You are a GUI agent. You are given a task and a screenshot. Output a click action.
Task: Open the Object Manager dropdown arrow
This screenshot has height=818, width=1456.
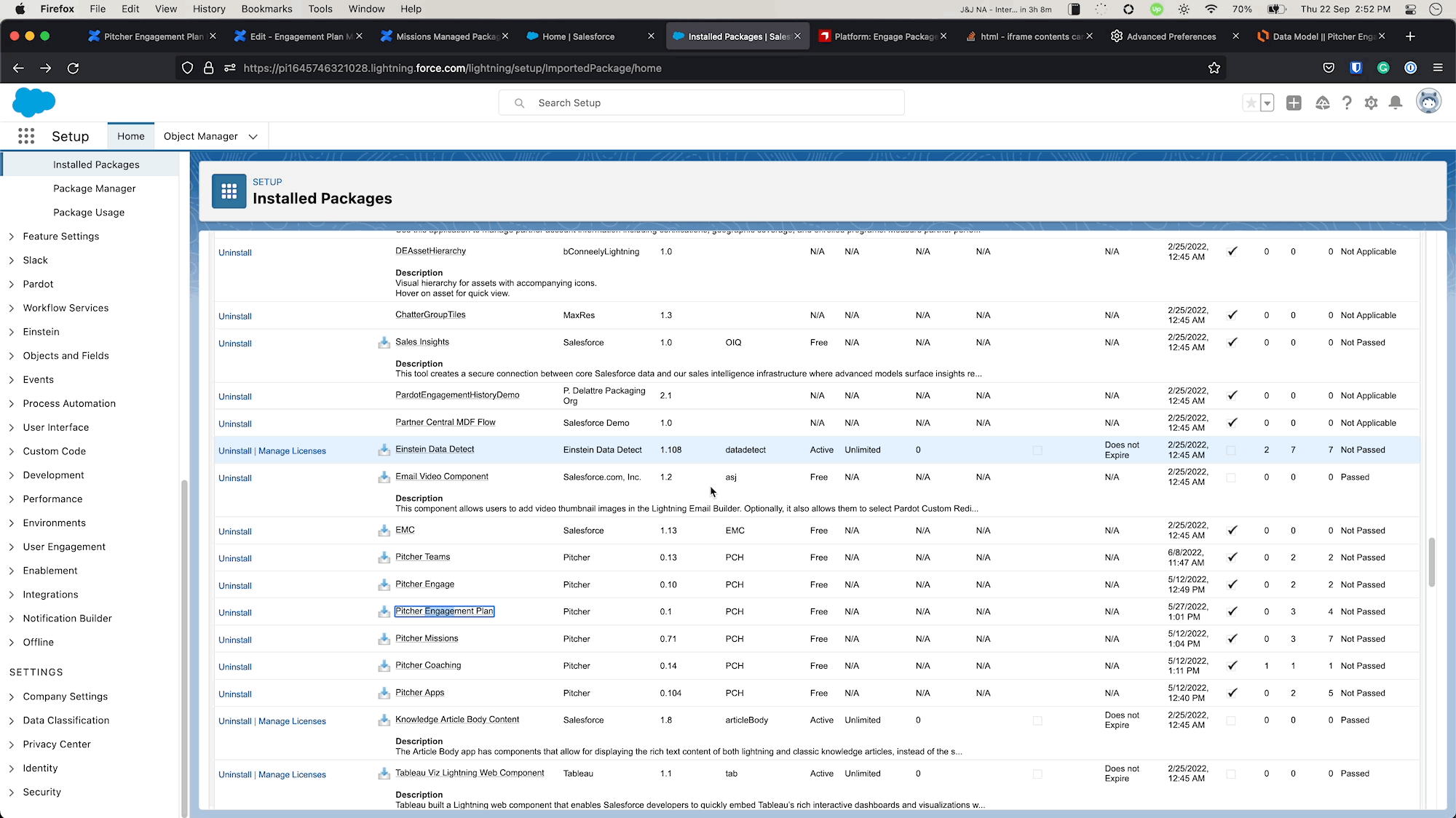(253, 137)
